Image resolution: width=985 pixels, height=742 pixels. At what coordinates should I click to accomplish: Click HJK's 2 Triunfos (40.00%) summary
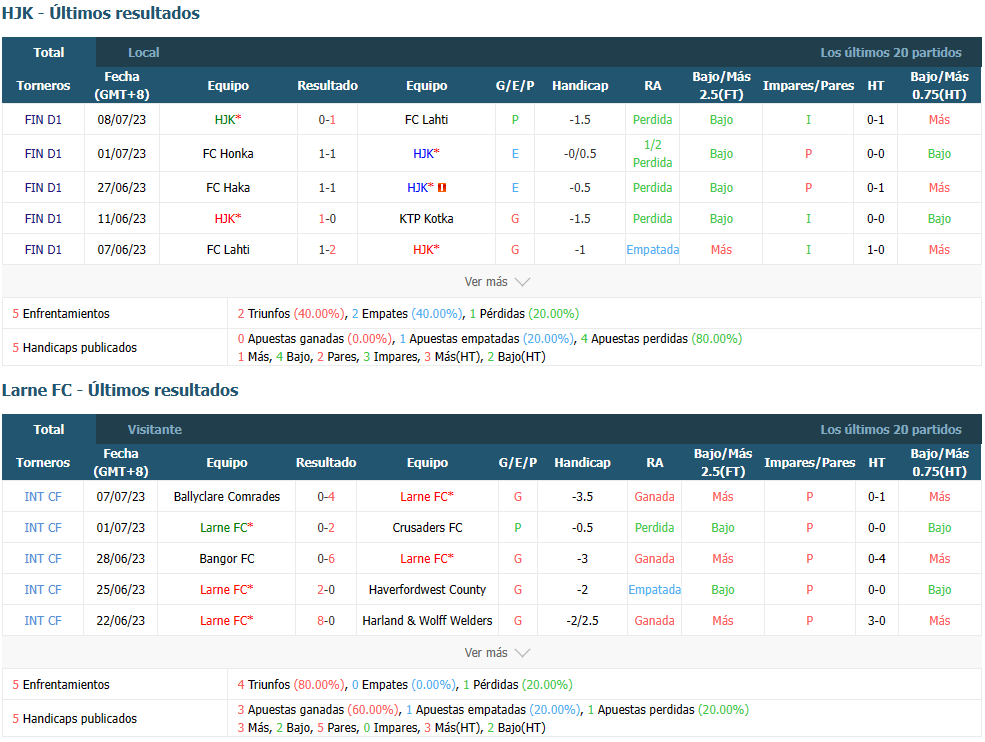291,314
